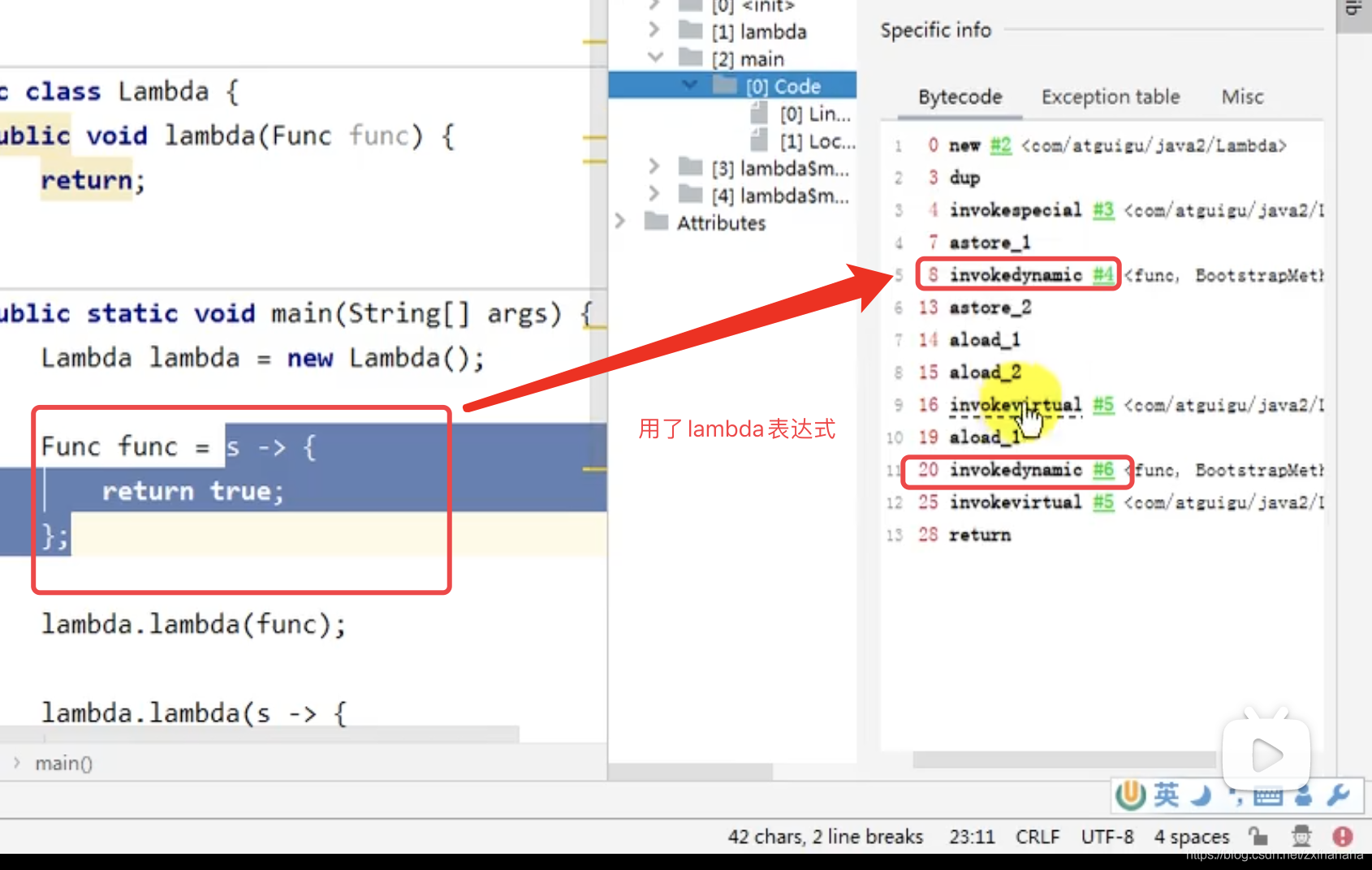Expand the [4] lambda$m... node
The height and width of the screenshot is (870, 1372).
(x=654, y=194)
